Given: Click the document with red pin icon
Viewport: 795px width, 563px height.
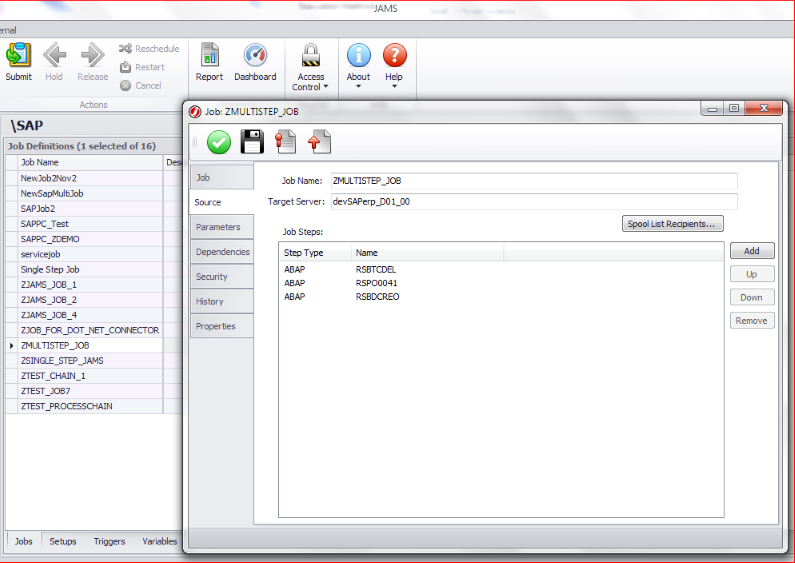Looking at the screenshot, I should [285, 142].
